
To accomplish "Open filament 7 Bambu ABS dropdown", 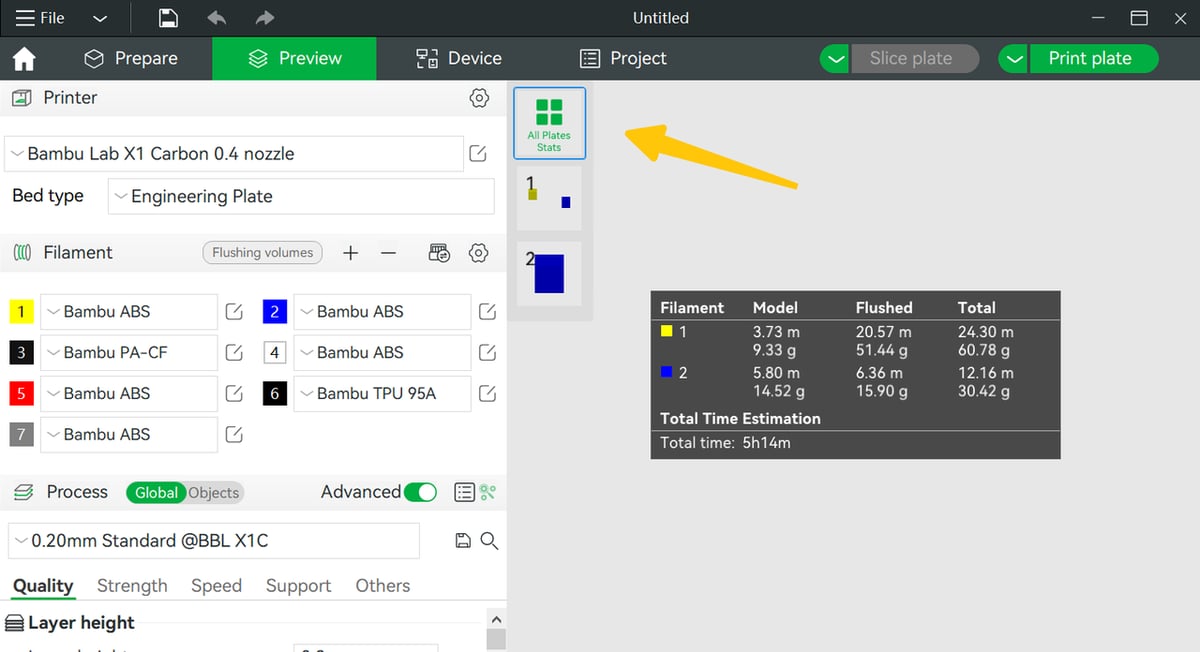I will pyautogui.click(x=129, y=435).
